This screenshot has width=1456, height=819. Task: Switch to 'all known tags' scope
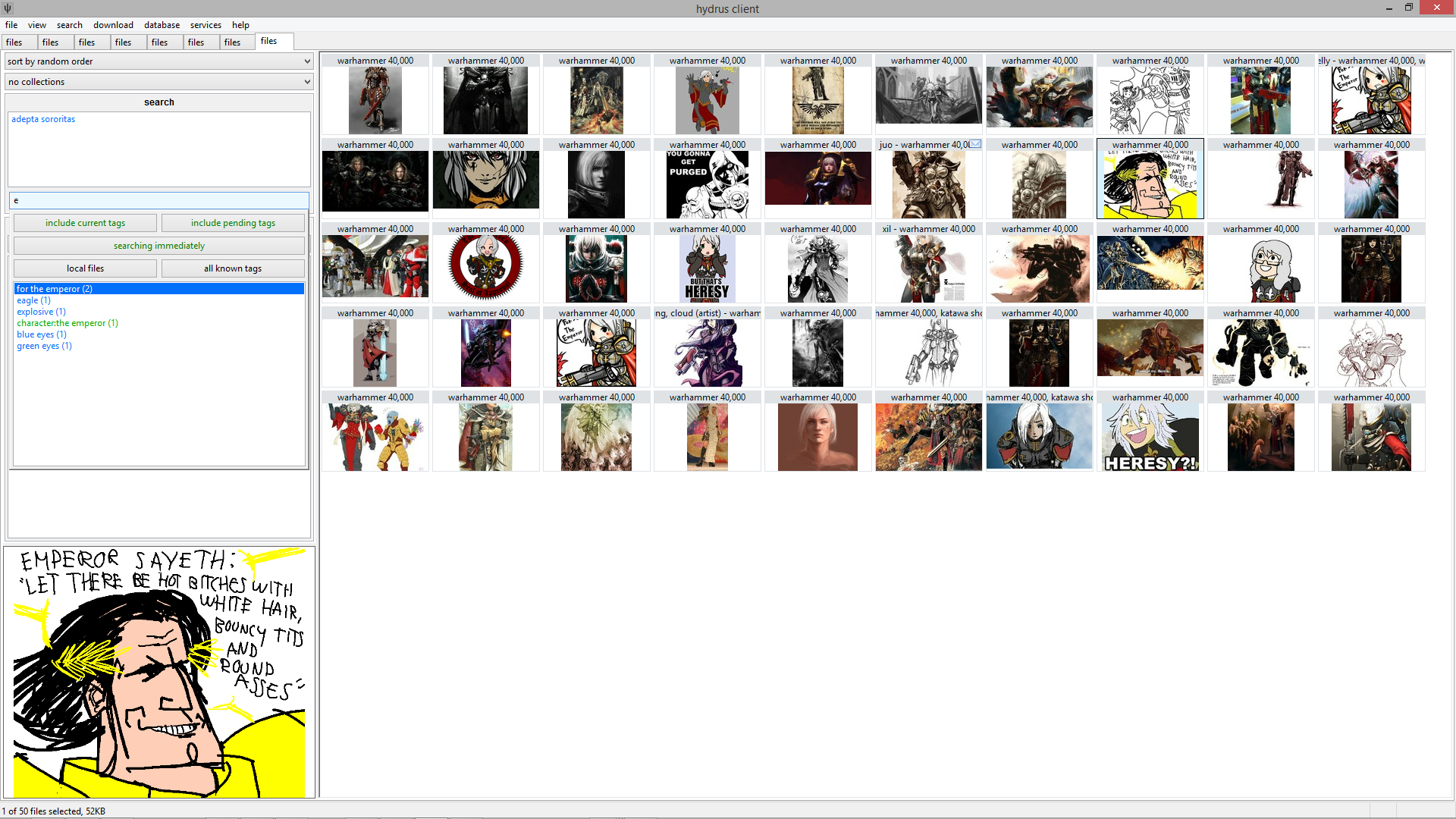(232, 268)
